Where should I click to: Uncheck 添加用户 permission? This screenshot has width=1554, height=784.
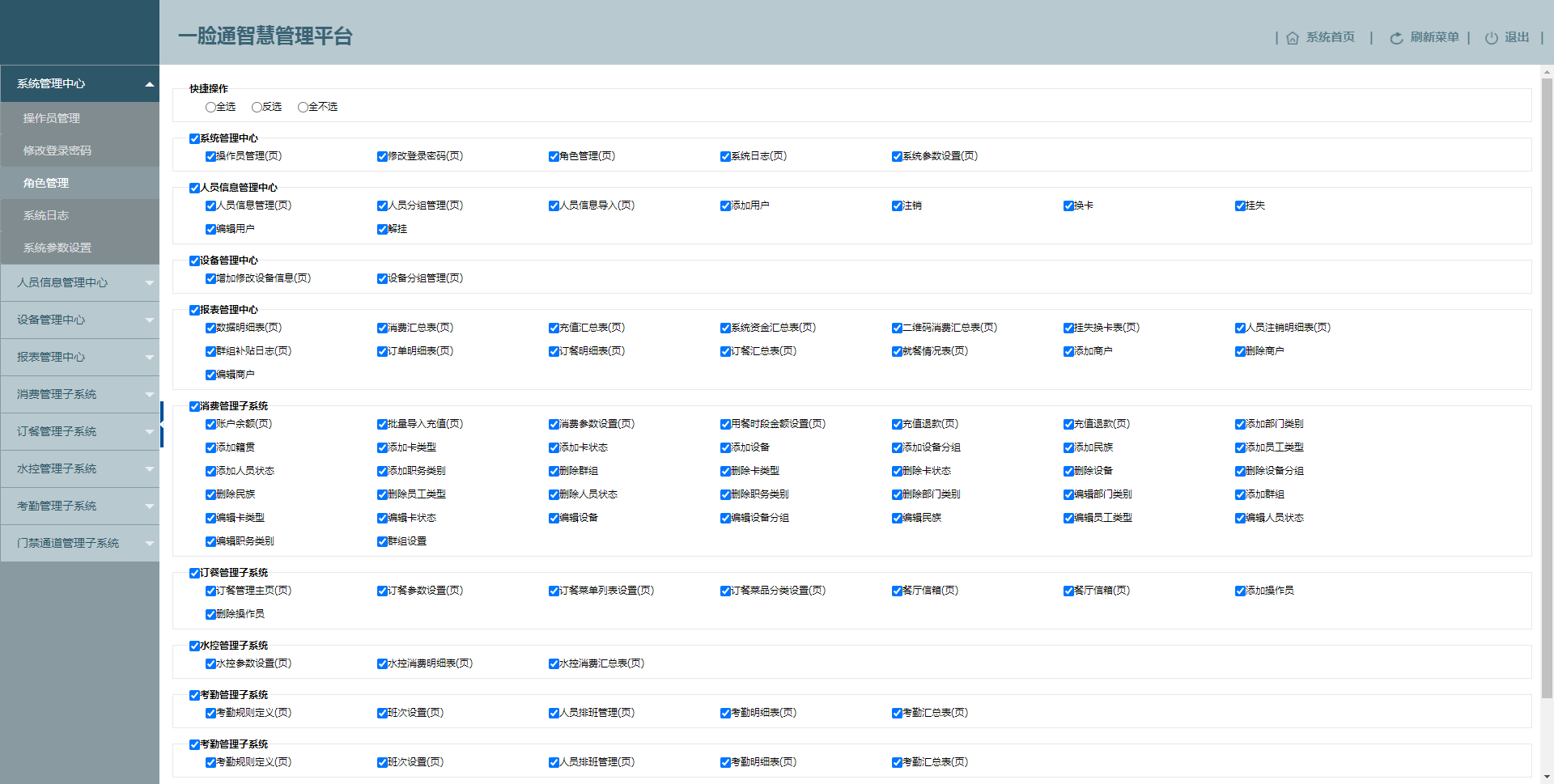tap(725, 206)
